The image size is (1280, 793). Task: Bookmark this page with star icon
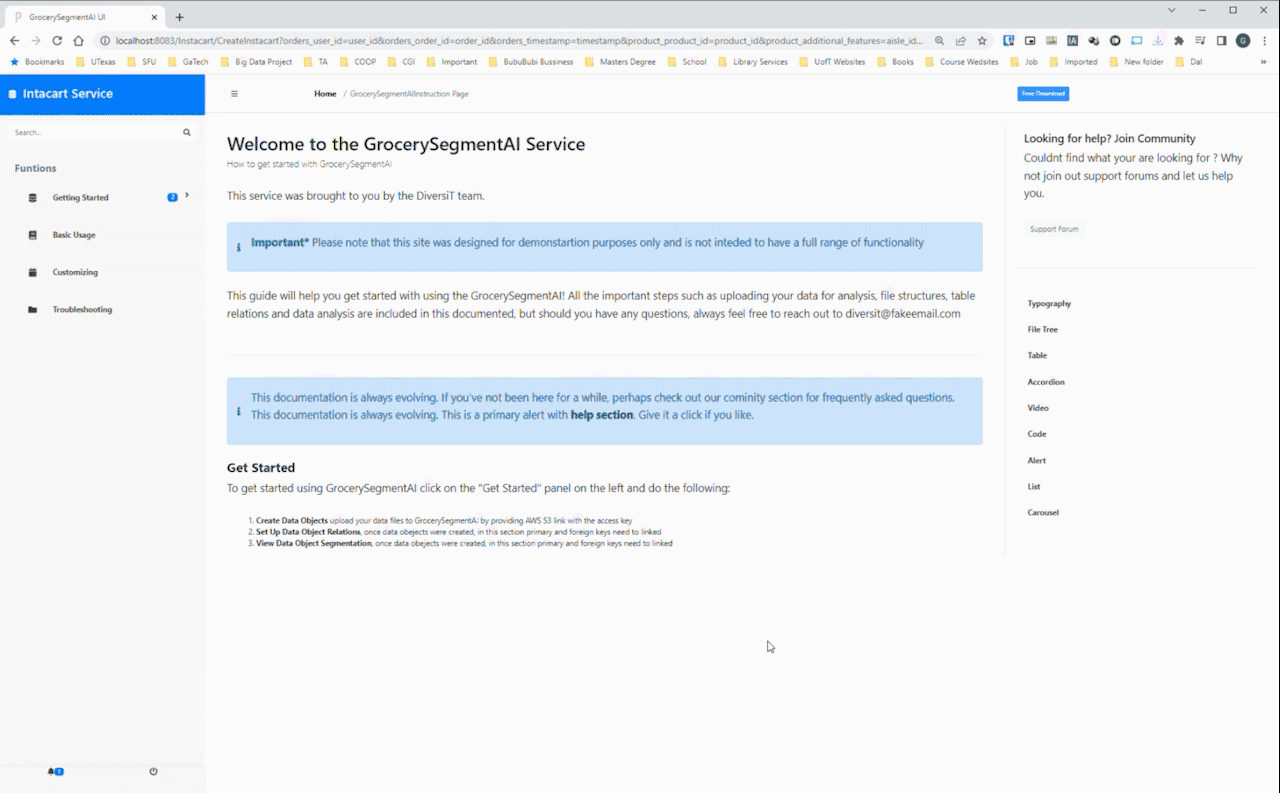tap(983, 41)
